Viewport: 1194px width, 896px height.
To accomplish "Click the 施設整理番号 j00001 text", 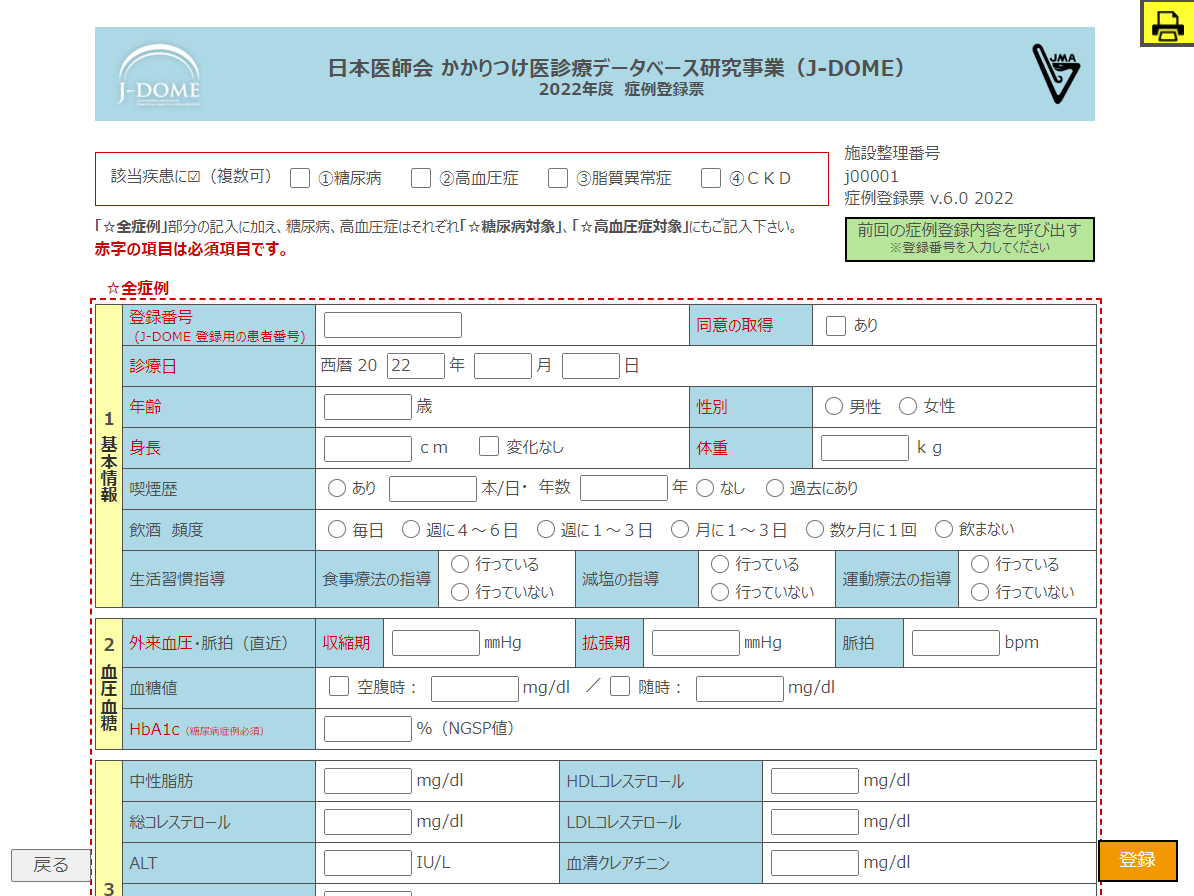I will 871,177.
